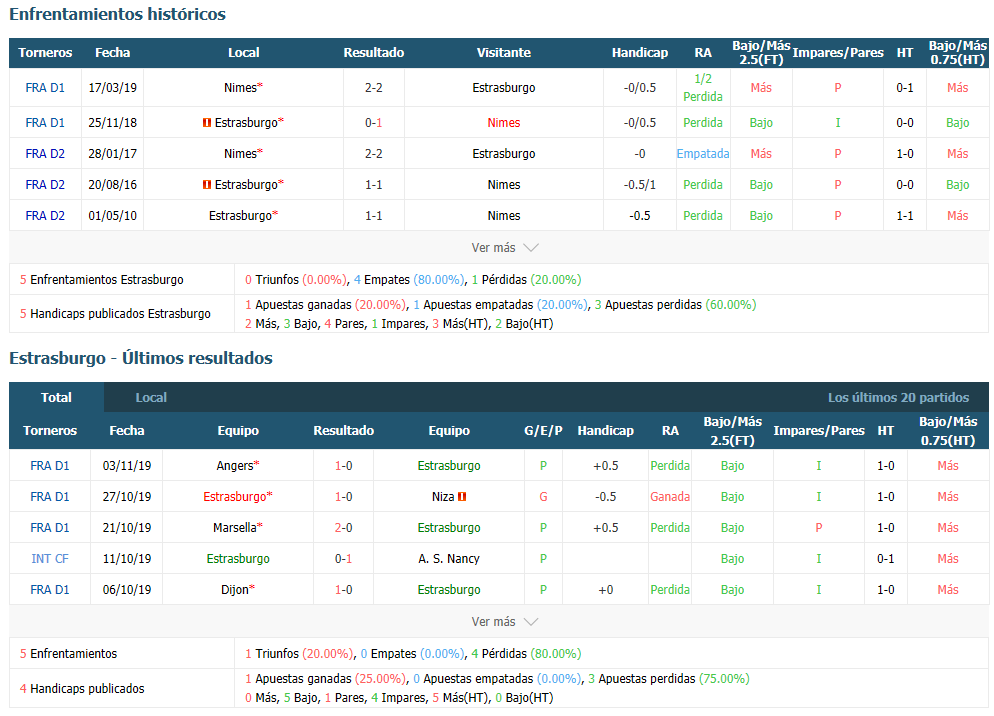
Task: Click red visitor team Nimes on 25/11/18
Action: [504, 122]
